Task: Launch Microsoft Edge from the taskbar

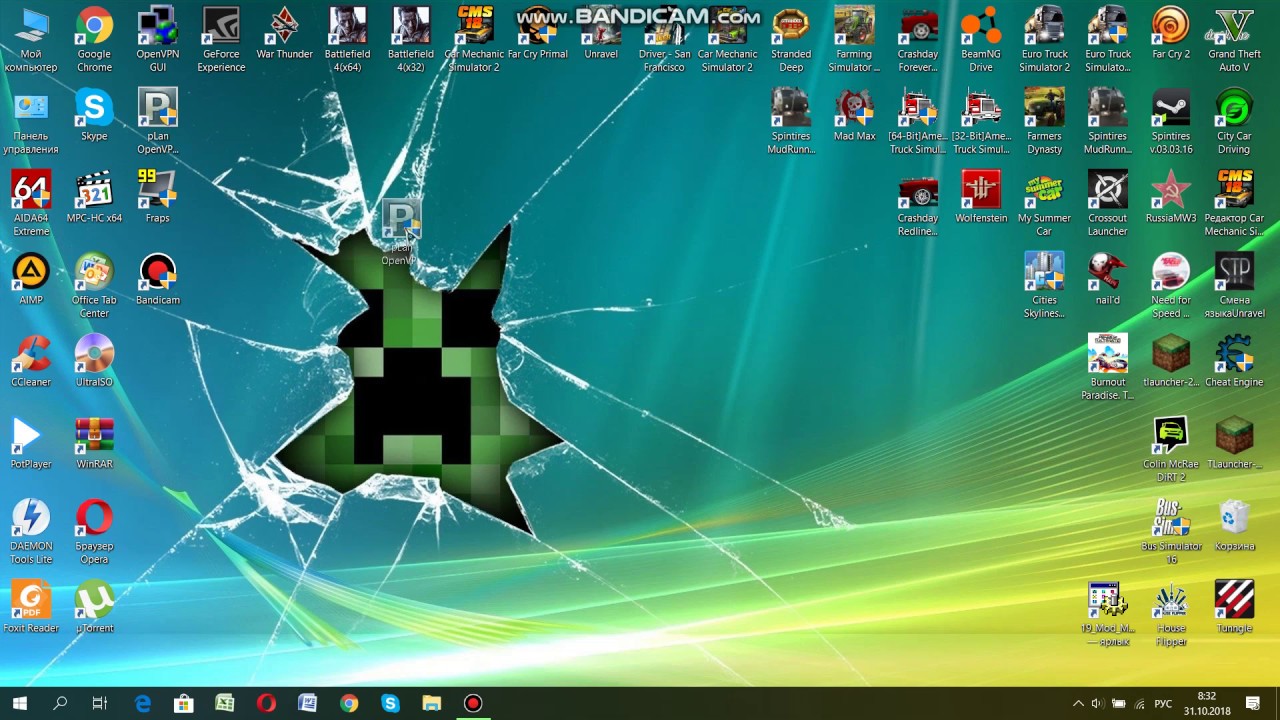Action: pyautogui.click(x=143, y=703)
